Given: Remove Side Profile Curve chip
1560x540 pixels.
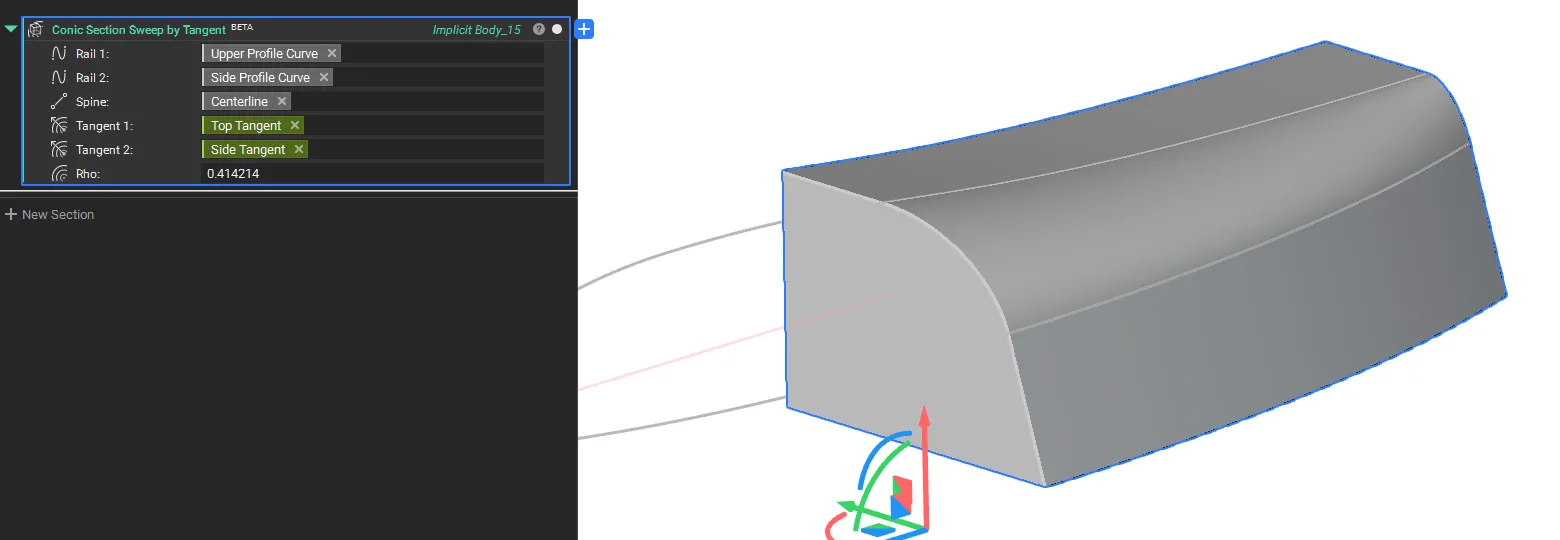Looking at the screenshot, I should (x=324, y=77).
